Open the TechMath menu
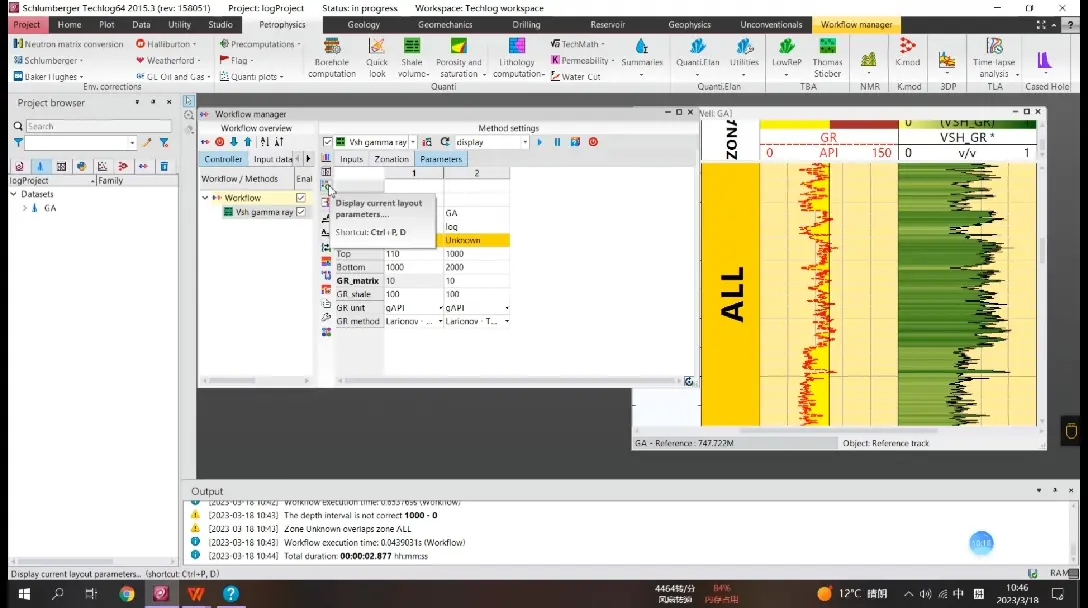Screen dimensions: 1088x608 (578, 44)
